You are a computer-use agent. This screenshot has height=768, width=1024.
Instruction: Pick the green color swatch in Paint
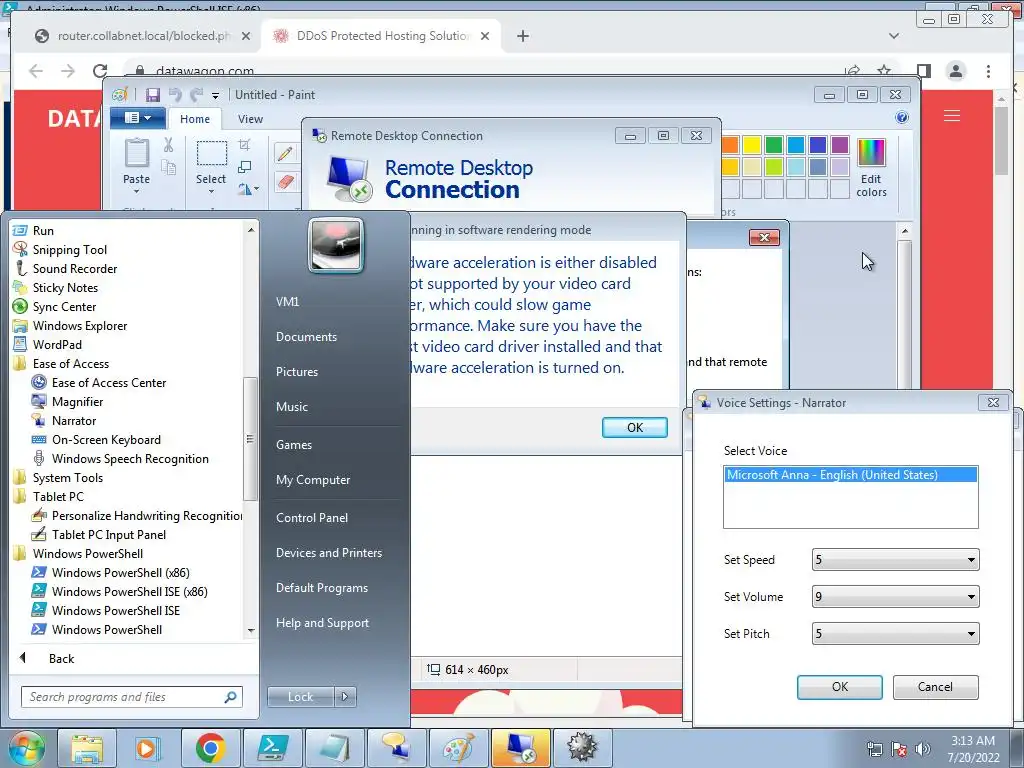click(x=774, y=144)
